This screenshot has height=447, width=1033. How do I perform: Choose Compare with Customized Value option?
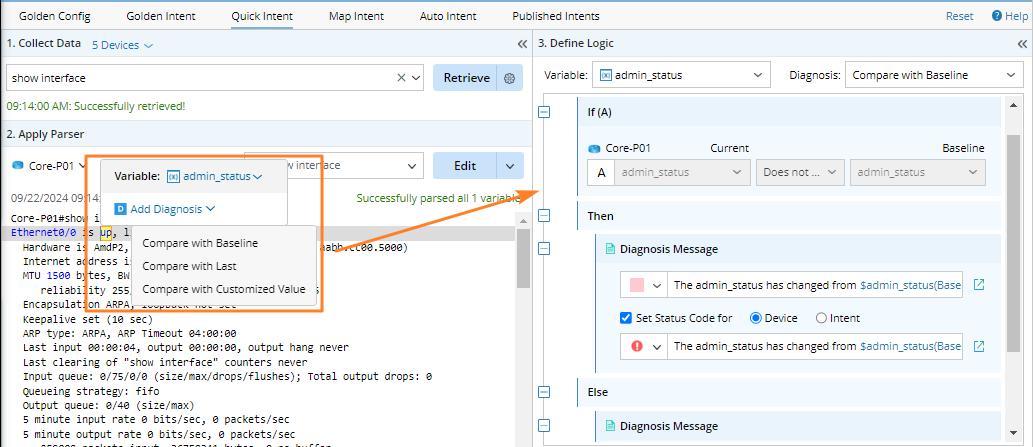click(x=224, y=289)
